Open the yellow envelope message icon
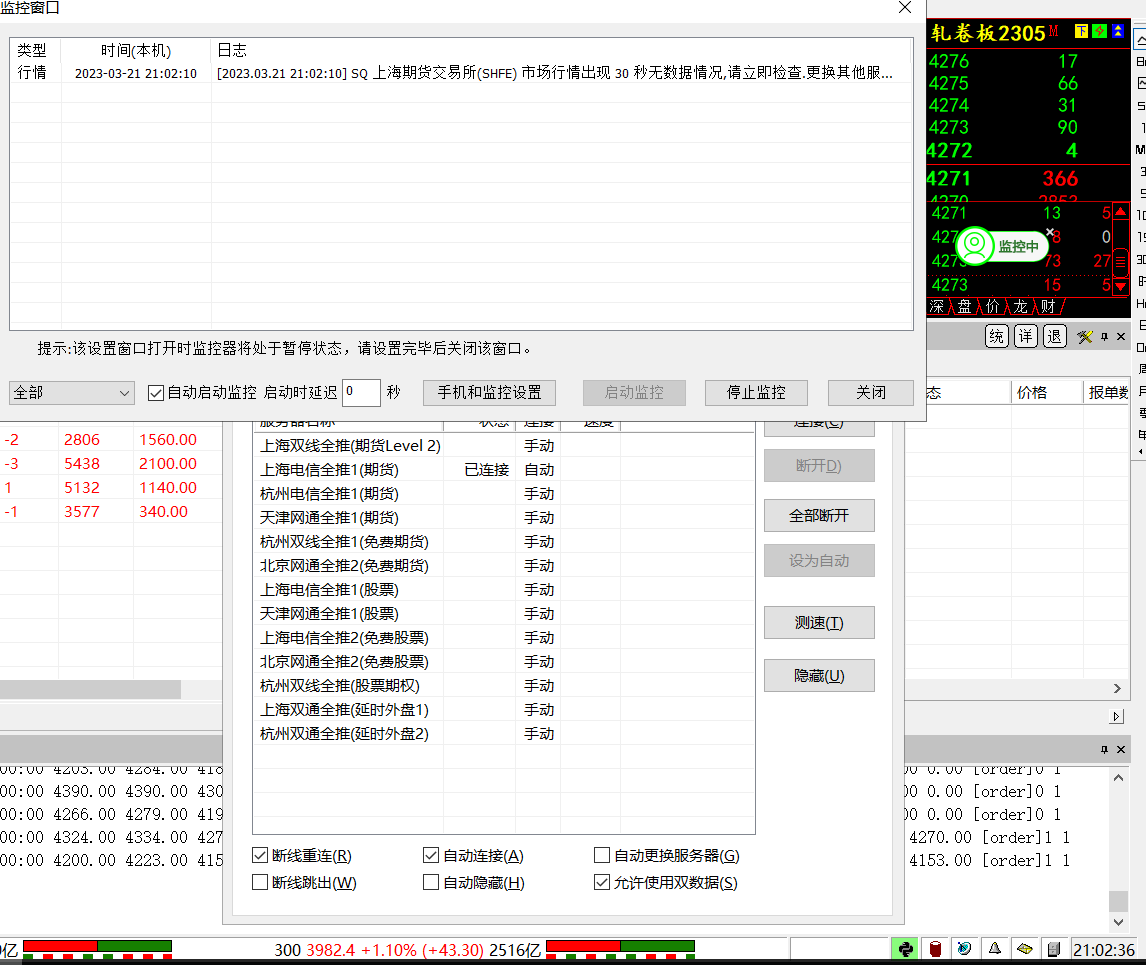Screen dimensions: 1146x965 click(1024, 949)
